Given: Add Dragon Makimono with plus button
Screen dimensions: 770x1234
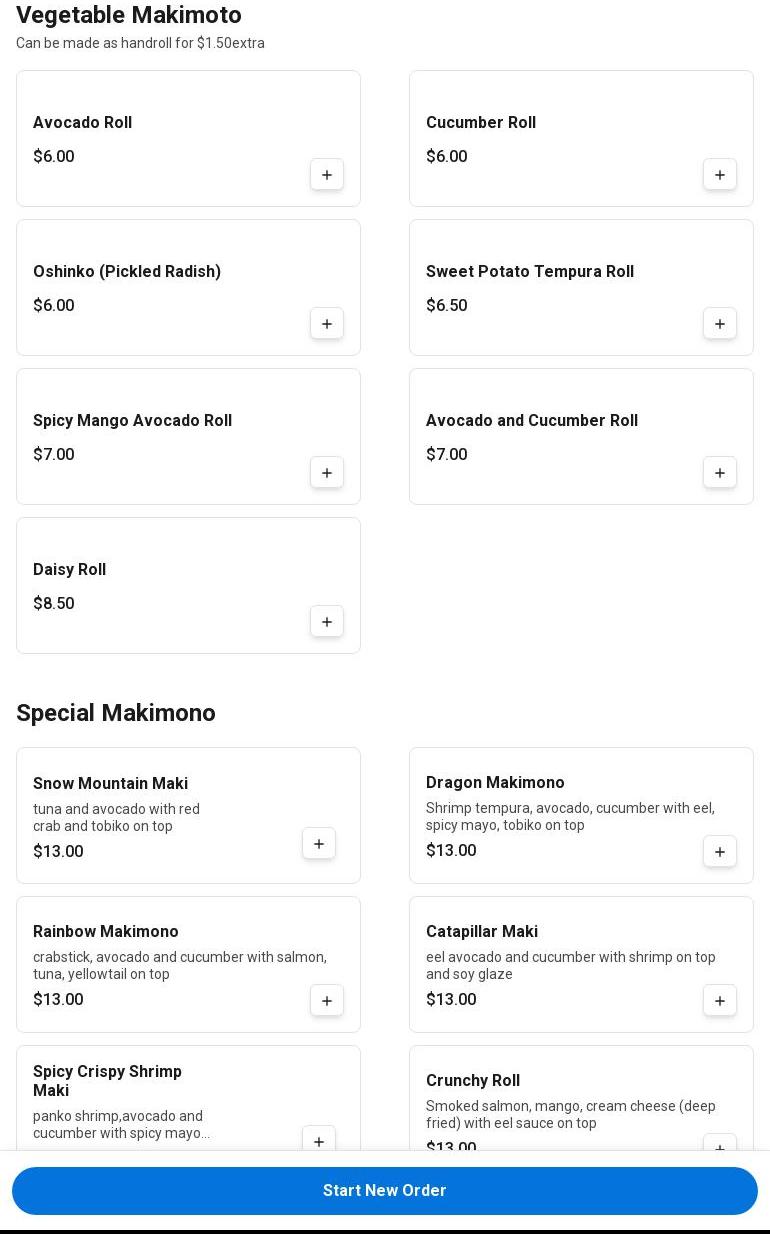Looking at the screenshot, I should [720, 852].
